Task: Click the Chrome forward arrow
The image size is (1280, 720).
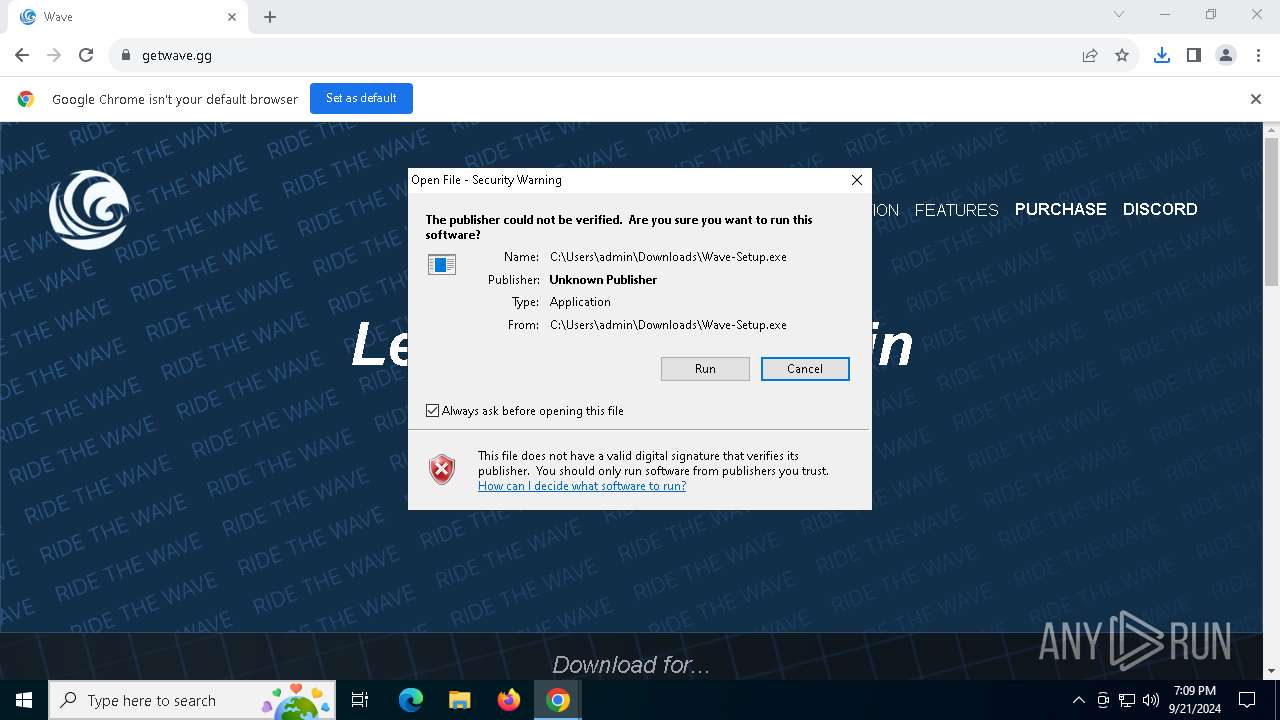Action: click(x=54, y=56)
